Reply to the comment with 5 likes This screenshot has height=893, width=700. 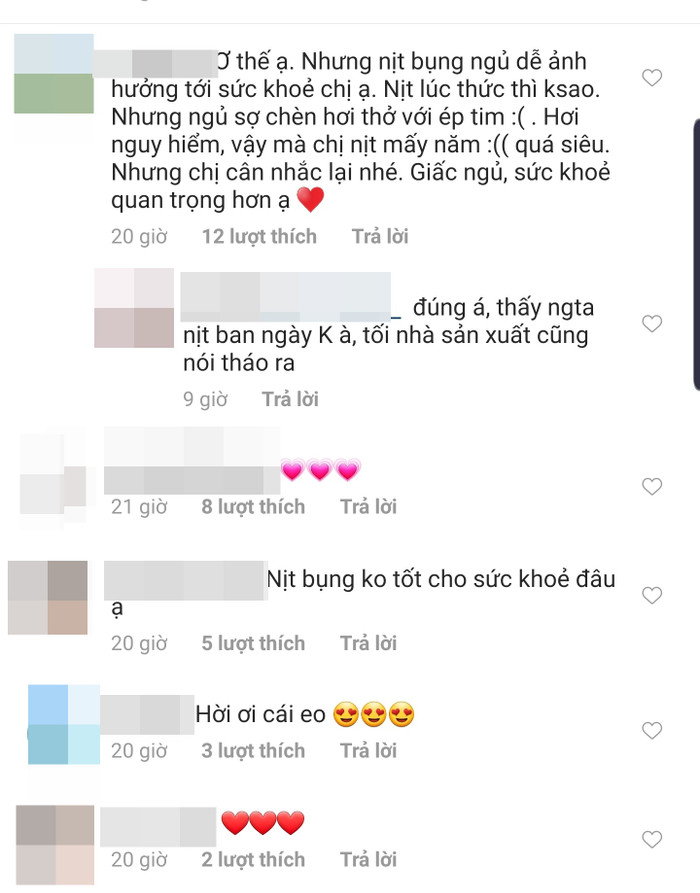369,643
